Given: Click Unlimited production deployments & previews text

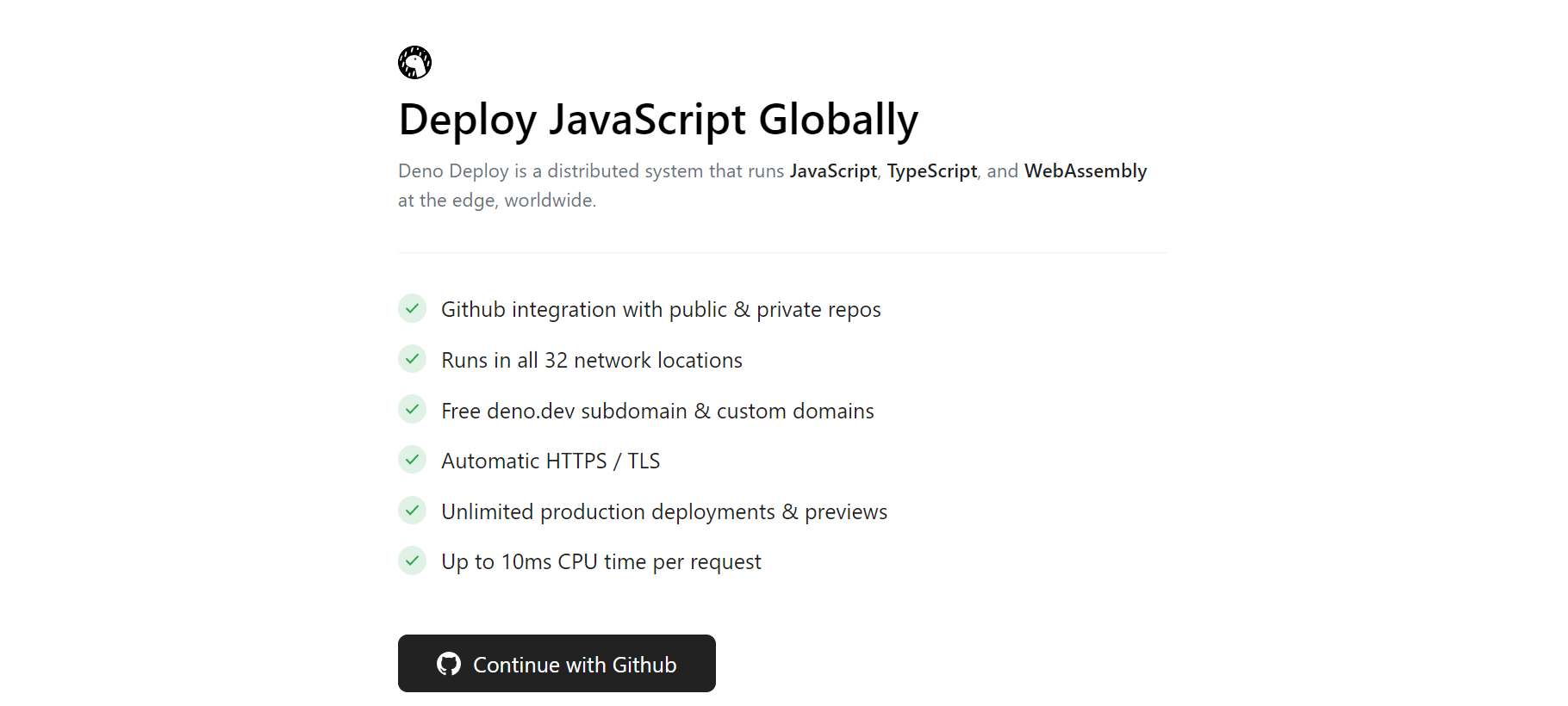Looking at the screenshot, I should [664, 512].
